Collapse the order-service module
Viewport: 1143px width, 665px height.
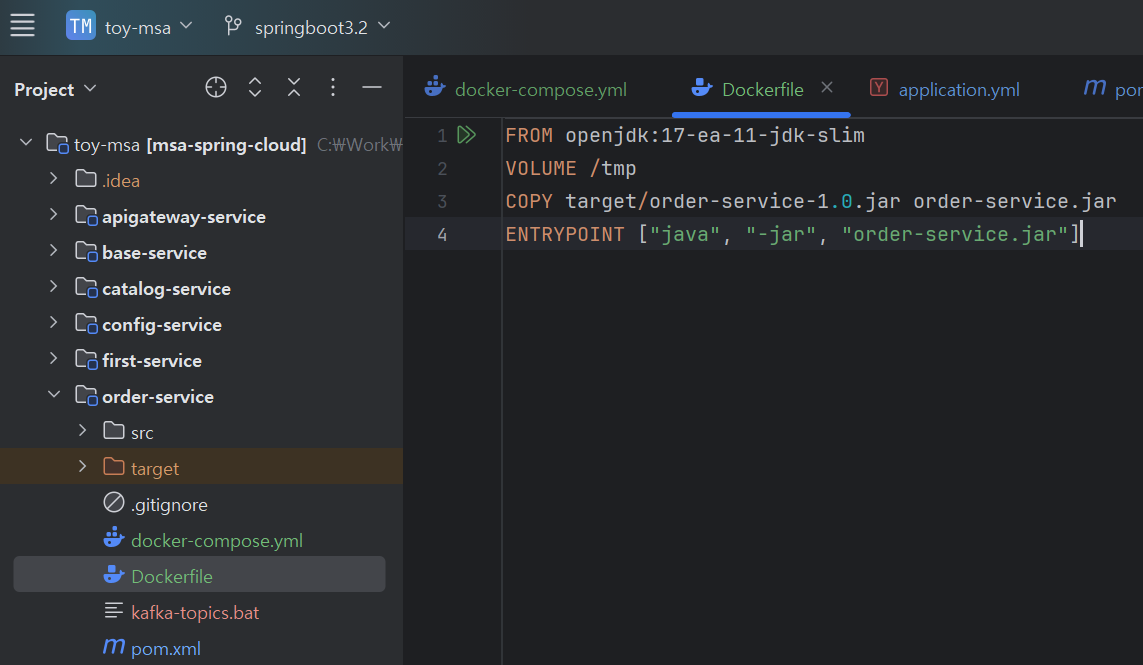click(53, 395)
